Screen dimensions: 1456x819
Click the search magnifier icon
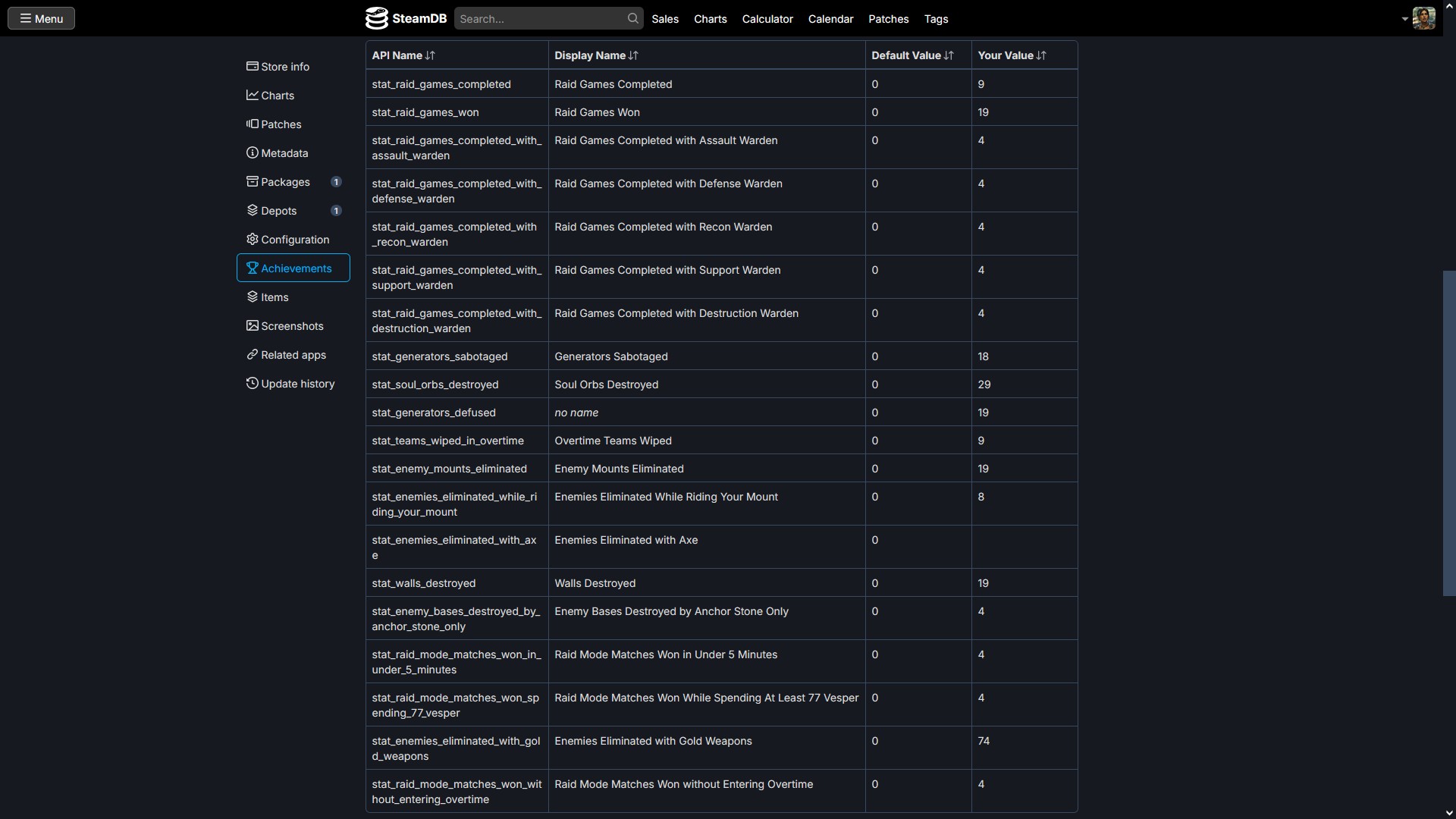point(632,18)
